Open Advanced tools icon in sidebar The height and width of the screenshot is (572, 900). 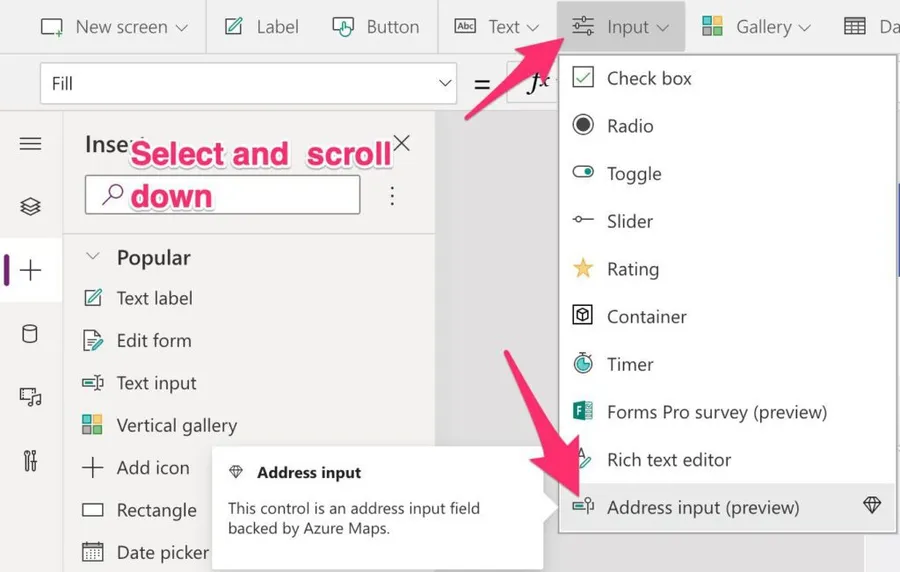coord(30,461)
